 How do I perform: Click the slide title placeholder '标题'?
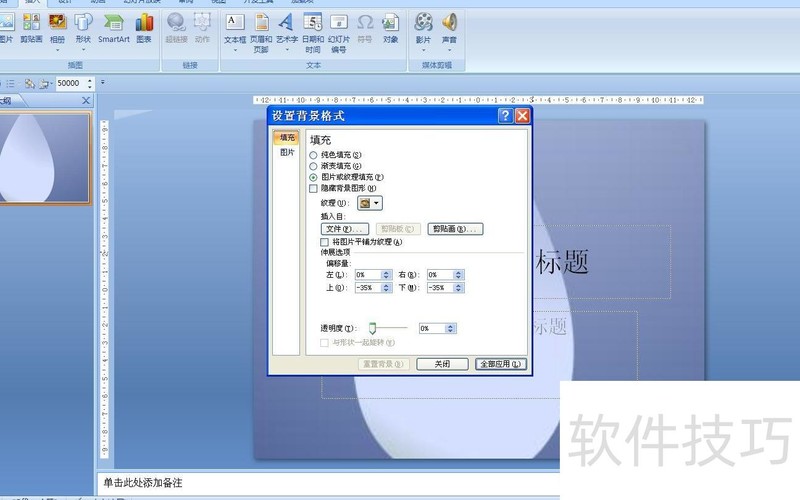(562, 262)
